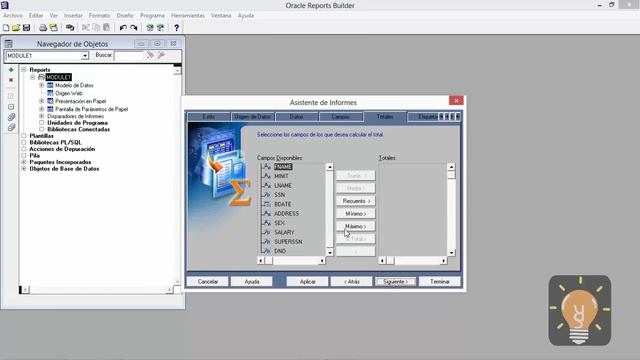The image size is (640, 360).
Task: Click the Find Previous flashlight icon
Action: tap(161, 55)
